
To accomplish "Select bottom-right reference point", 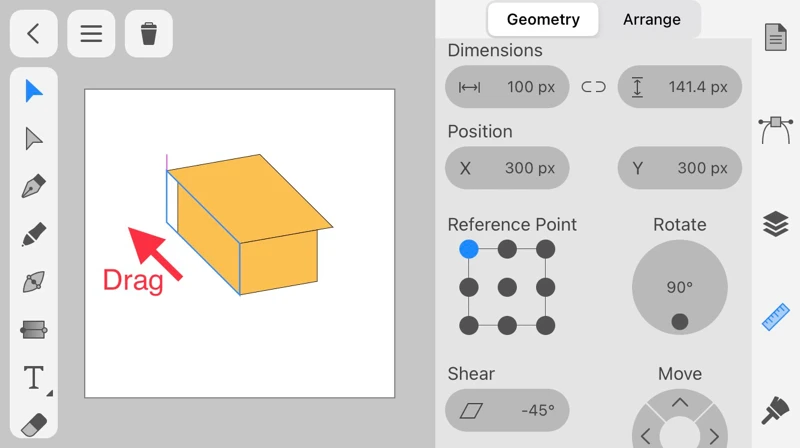I will [545, 325].
